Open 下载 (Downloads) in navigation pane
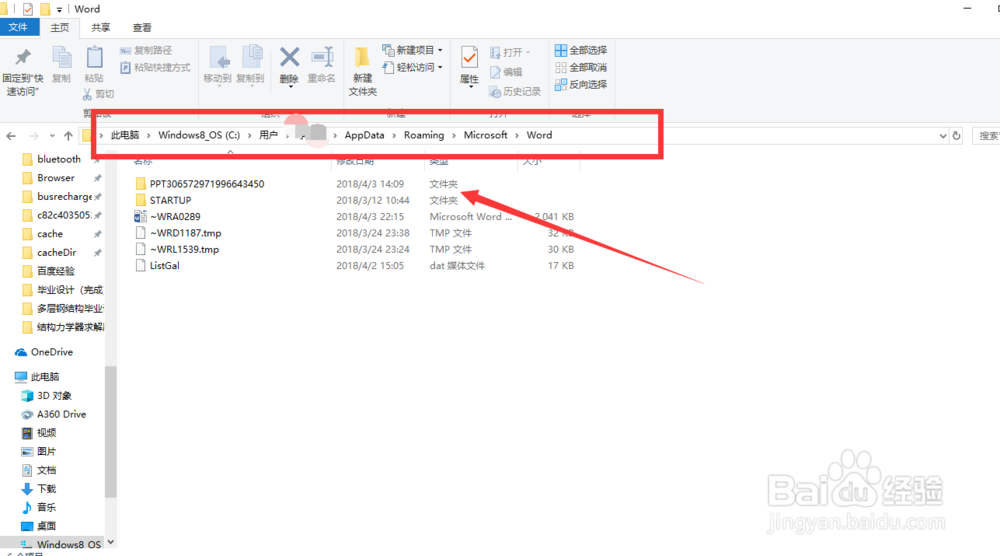Image resolution: width=1000 pixels, height=556 pixels. tap(46, 489)
